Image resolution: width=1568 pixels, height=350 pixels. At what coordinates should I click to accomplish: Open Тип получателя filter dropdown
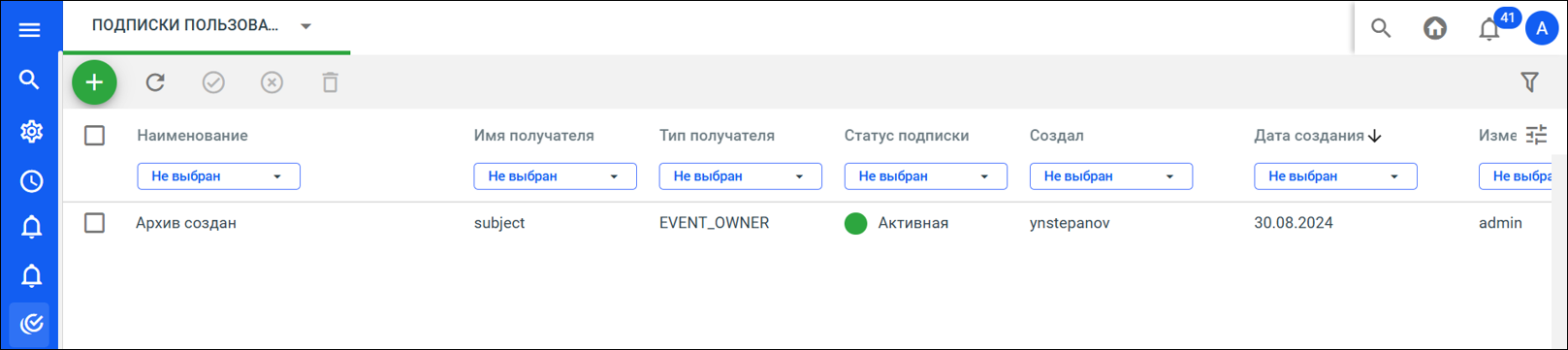coord(740,176)
